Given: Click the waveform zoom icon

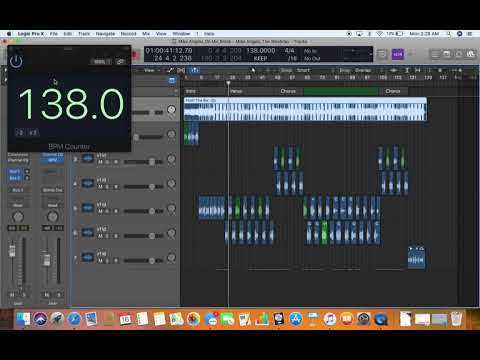Looking at the screenshot, I should coord(393,70).
